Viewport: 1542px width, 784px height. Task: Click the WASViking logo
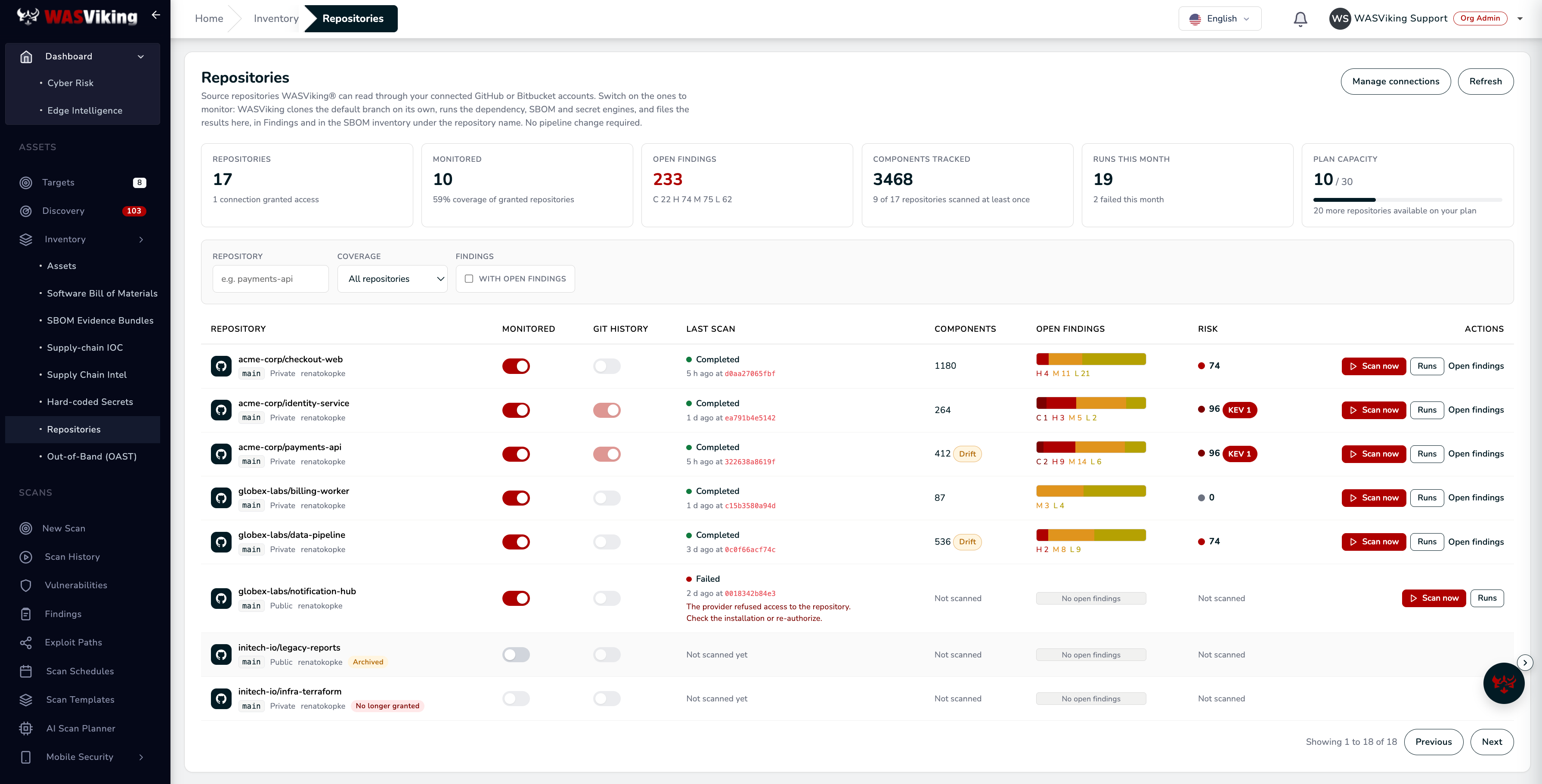coord(77,16)
